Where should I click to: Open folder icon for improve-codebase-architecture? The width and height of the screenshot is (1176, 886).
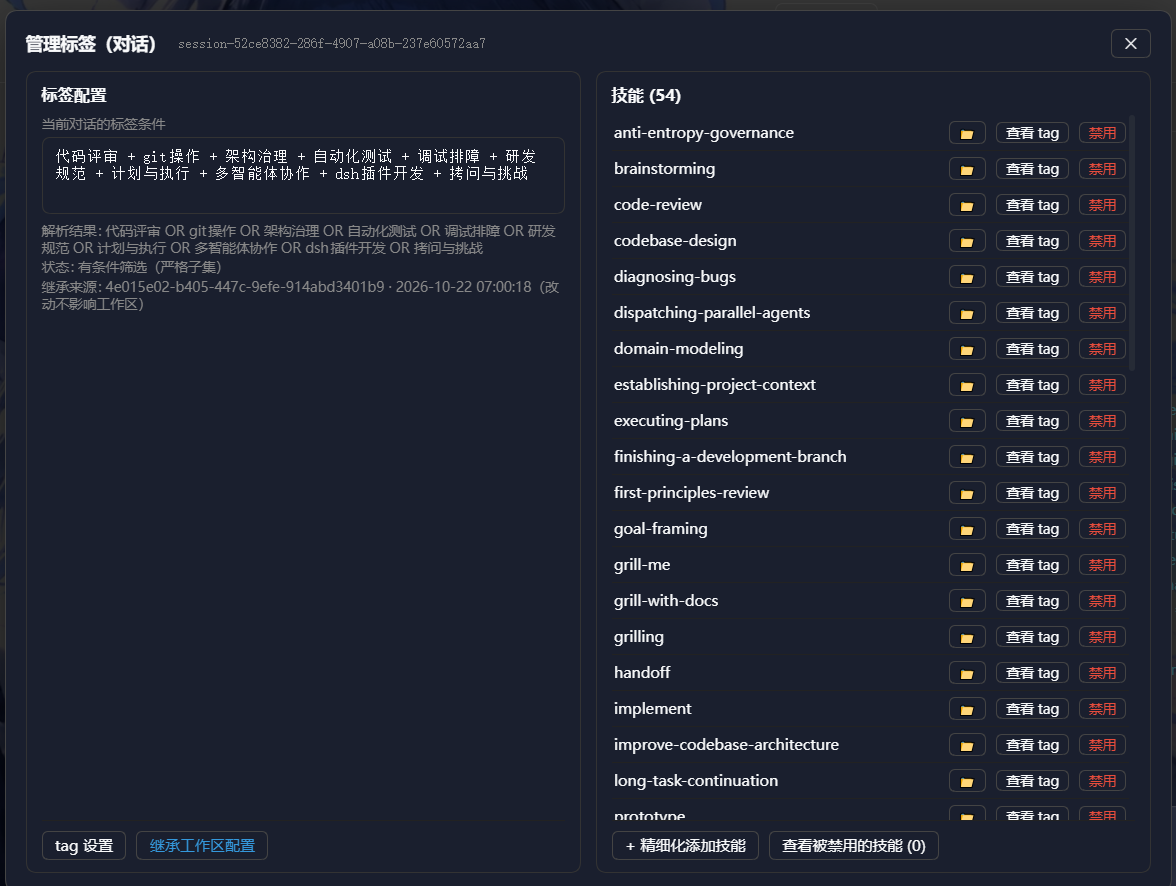tap(967, 746)
